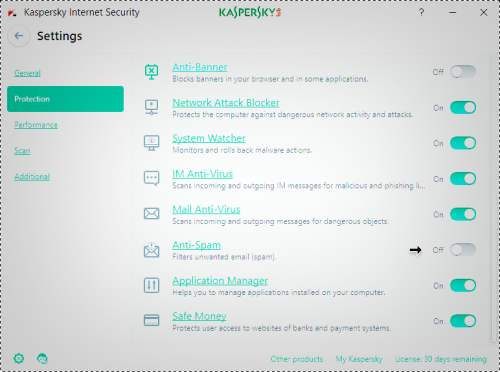This screenshot has height=372, width=500.
Task: Disable the Safe Money toggle
Action: (x=463, y=321)
